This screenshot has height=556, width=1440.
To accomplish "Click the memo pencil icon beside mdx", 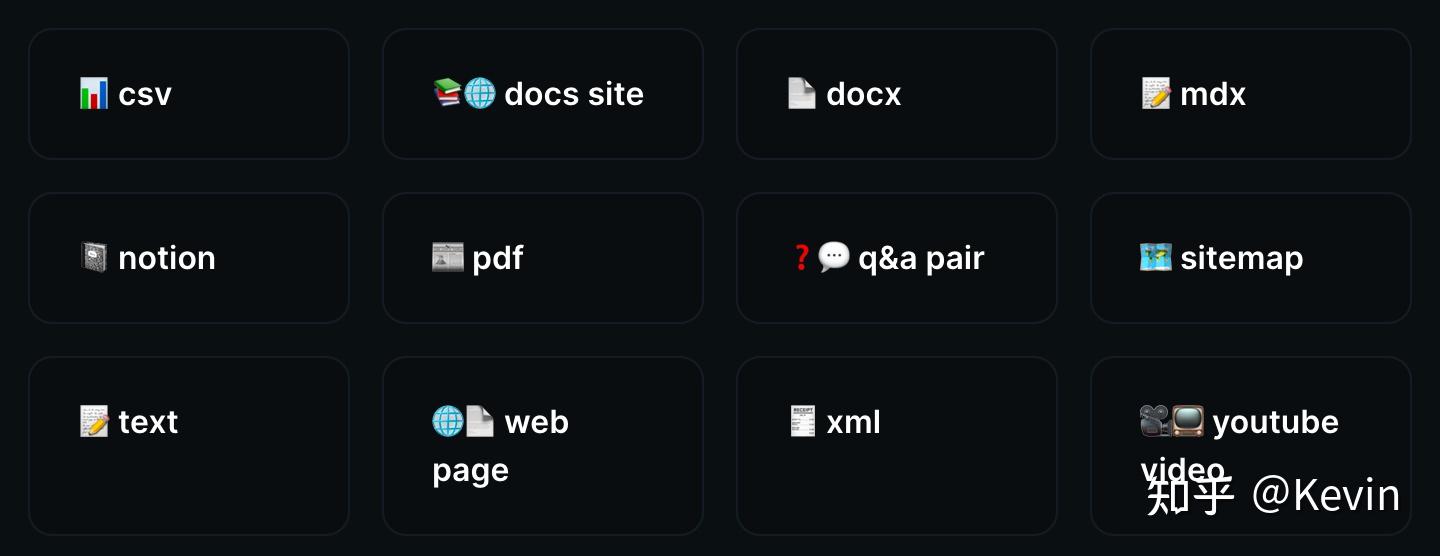I will (x=1156, y=94).
